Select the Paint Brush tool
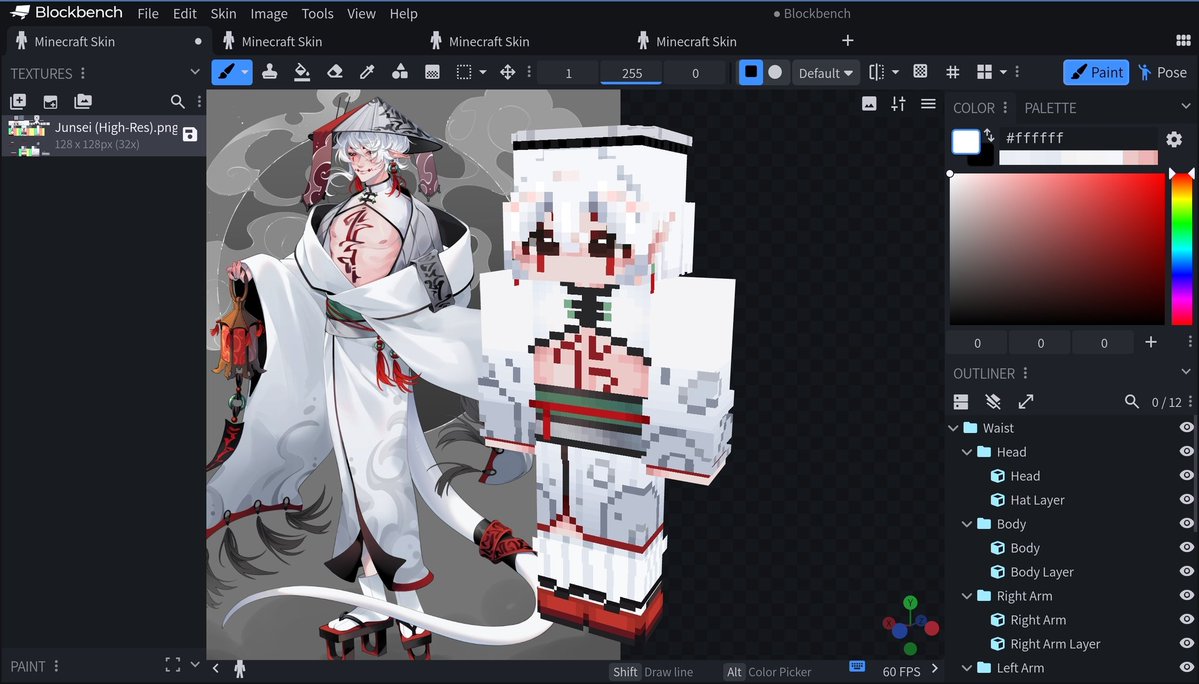 226,73
